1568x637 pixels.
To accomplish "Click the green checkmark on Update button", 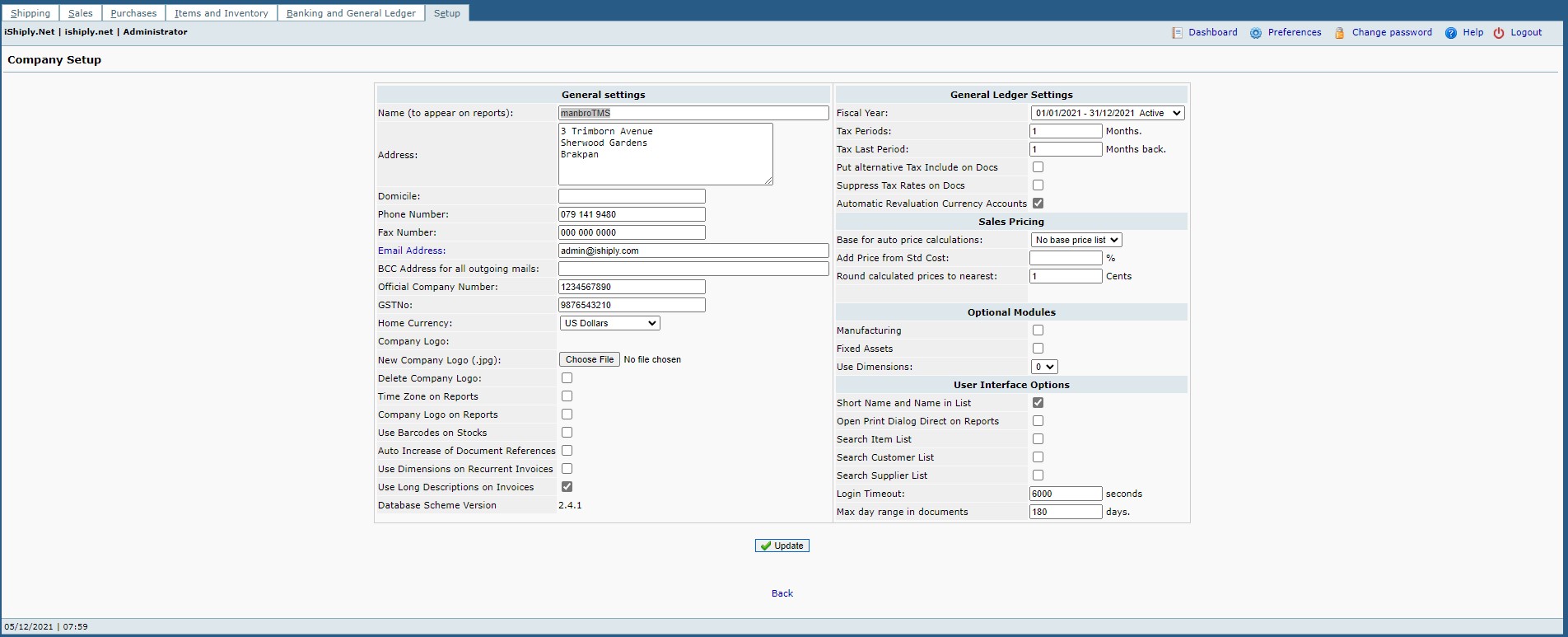I will pyautogui.click(x=766, y=546).
